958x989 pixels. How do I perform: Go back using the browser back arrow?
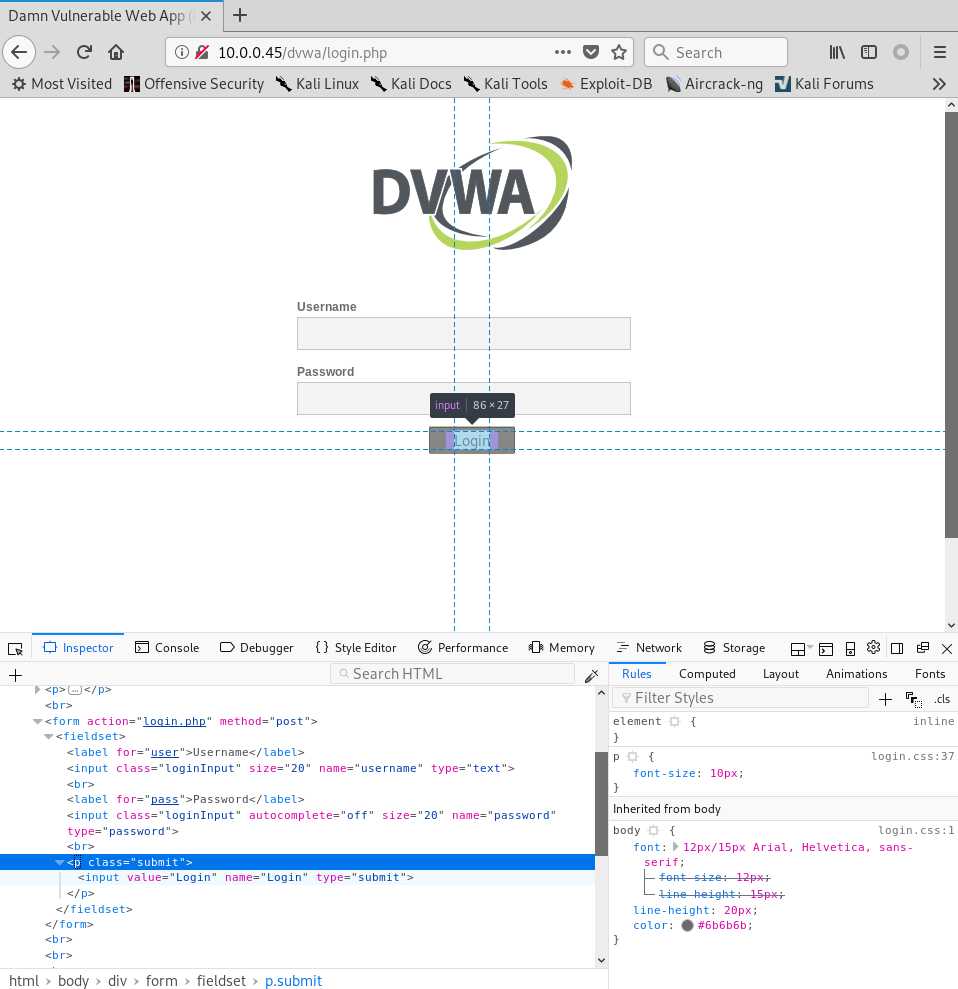pos(19,52)
